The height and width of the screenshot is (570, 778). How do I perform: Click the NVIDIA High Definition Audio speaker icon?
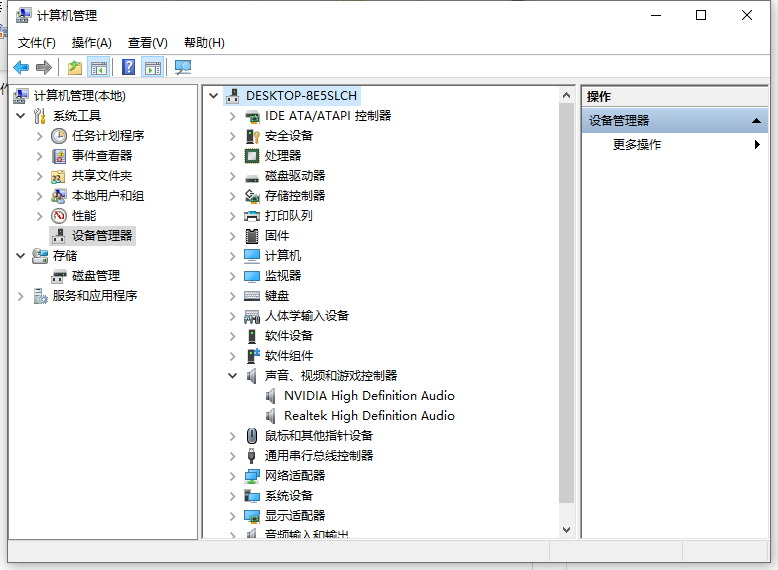270,396
